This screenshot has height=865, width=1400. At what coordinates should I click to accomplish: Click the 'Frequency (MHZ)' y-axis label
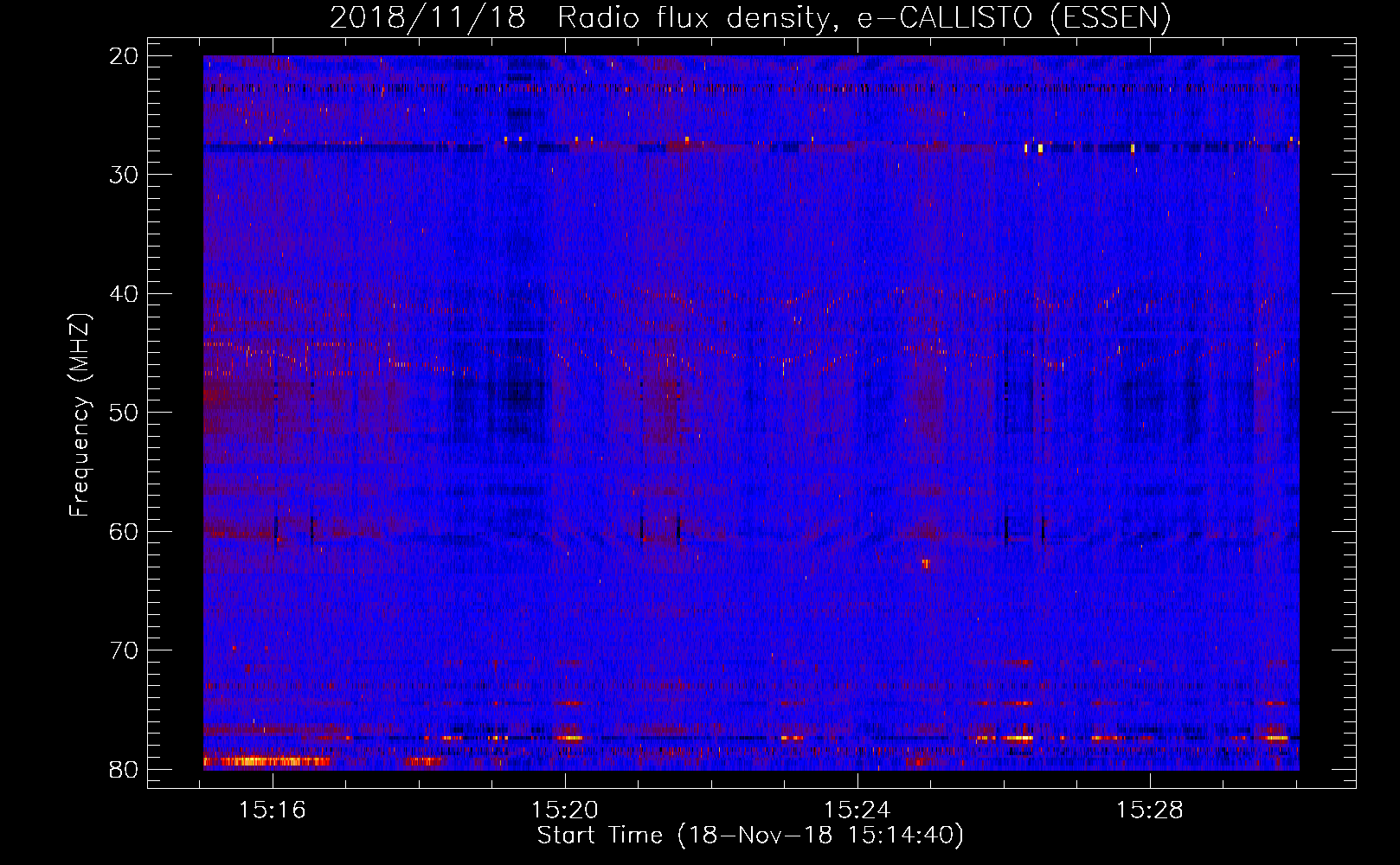coord(80,415)
